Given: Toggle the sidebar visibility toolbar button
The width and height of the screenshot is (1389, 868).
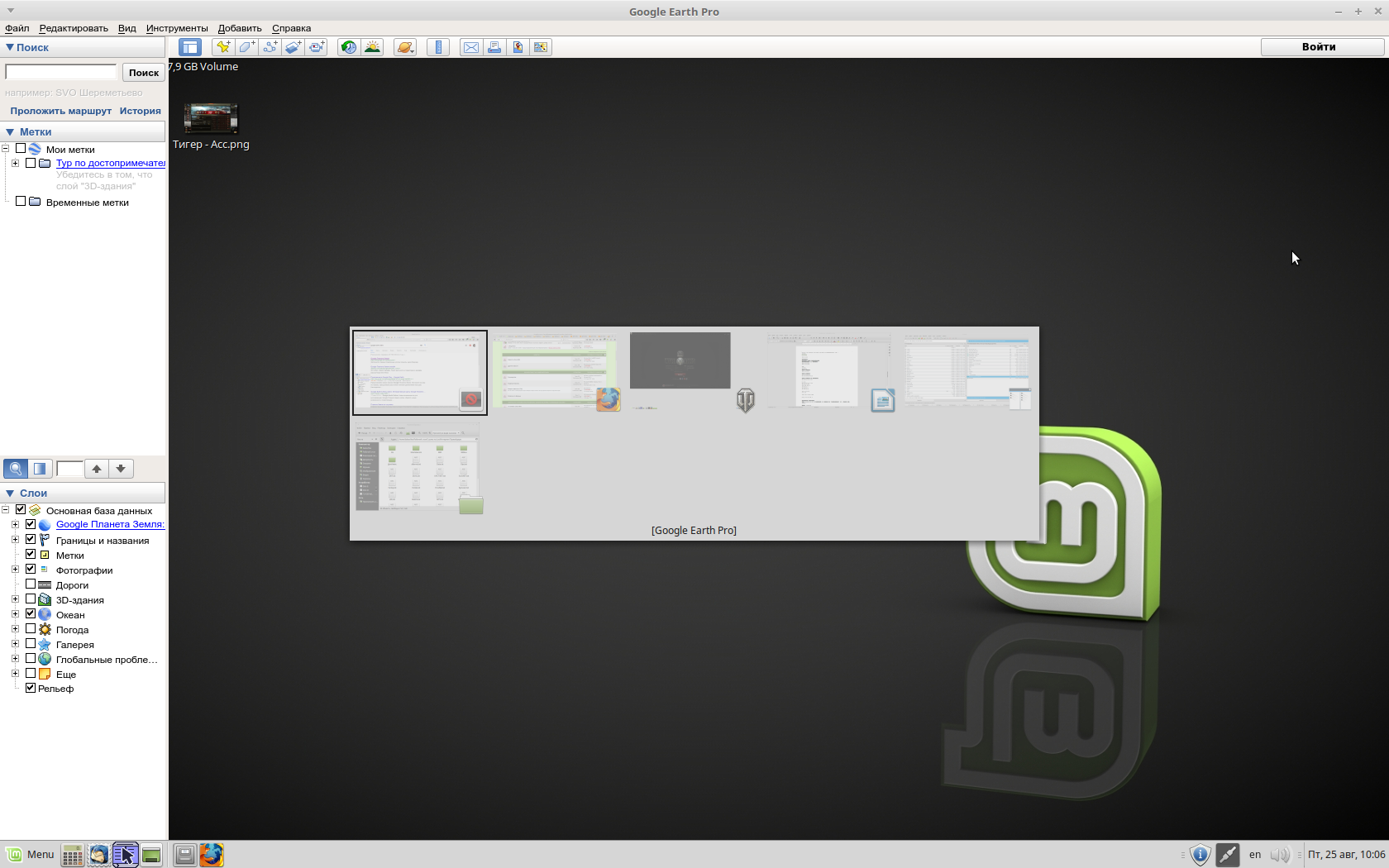Looking at the screenshot, I should (x=189, y=47).
